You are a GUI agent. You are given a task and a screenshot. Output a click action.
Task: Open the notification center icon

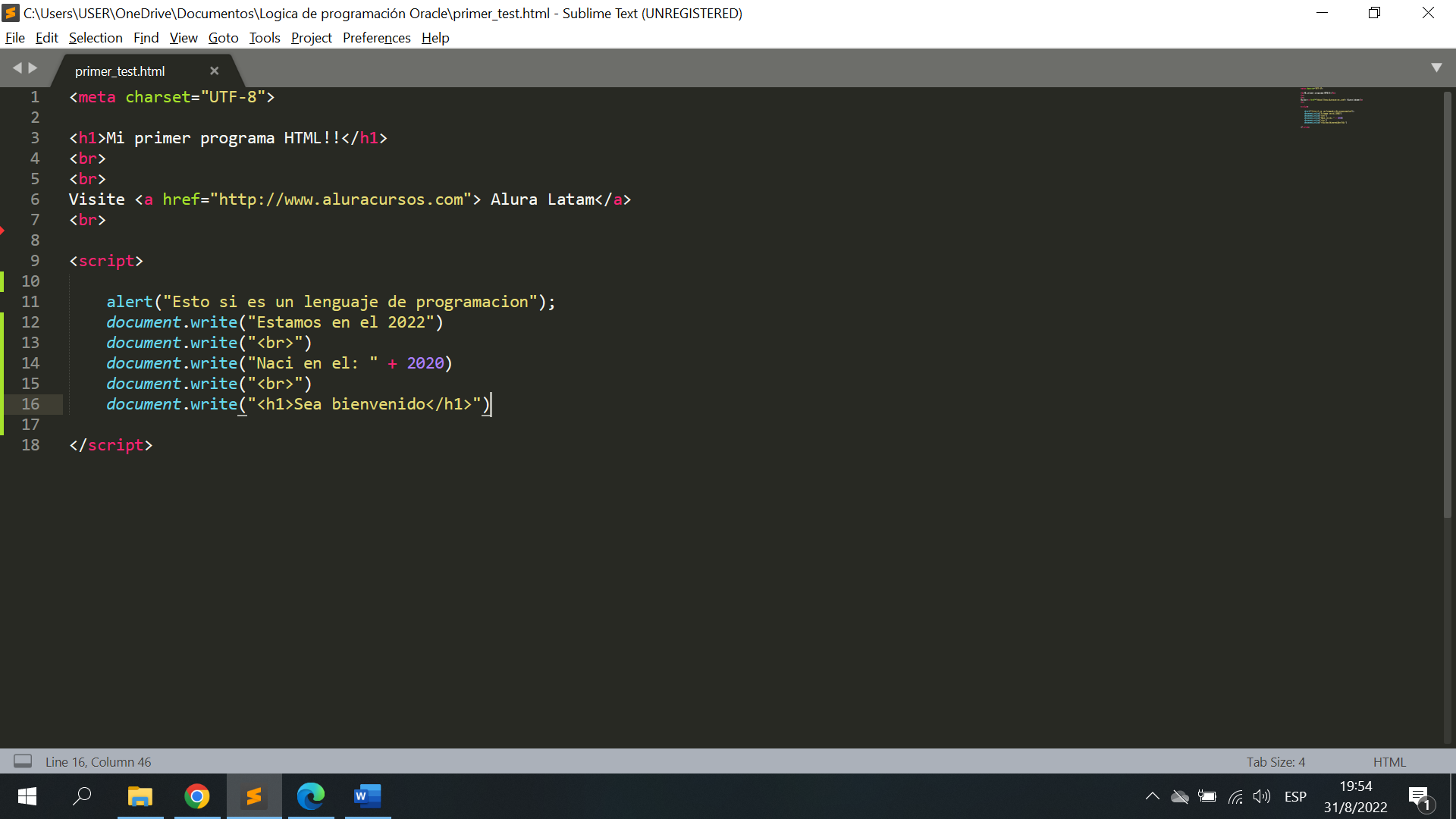[x=1420, y=798]
